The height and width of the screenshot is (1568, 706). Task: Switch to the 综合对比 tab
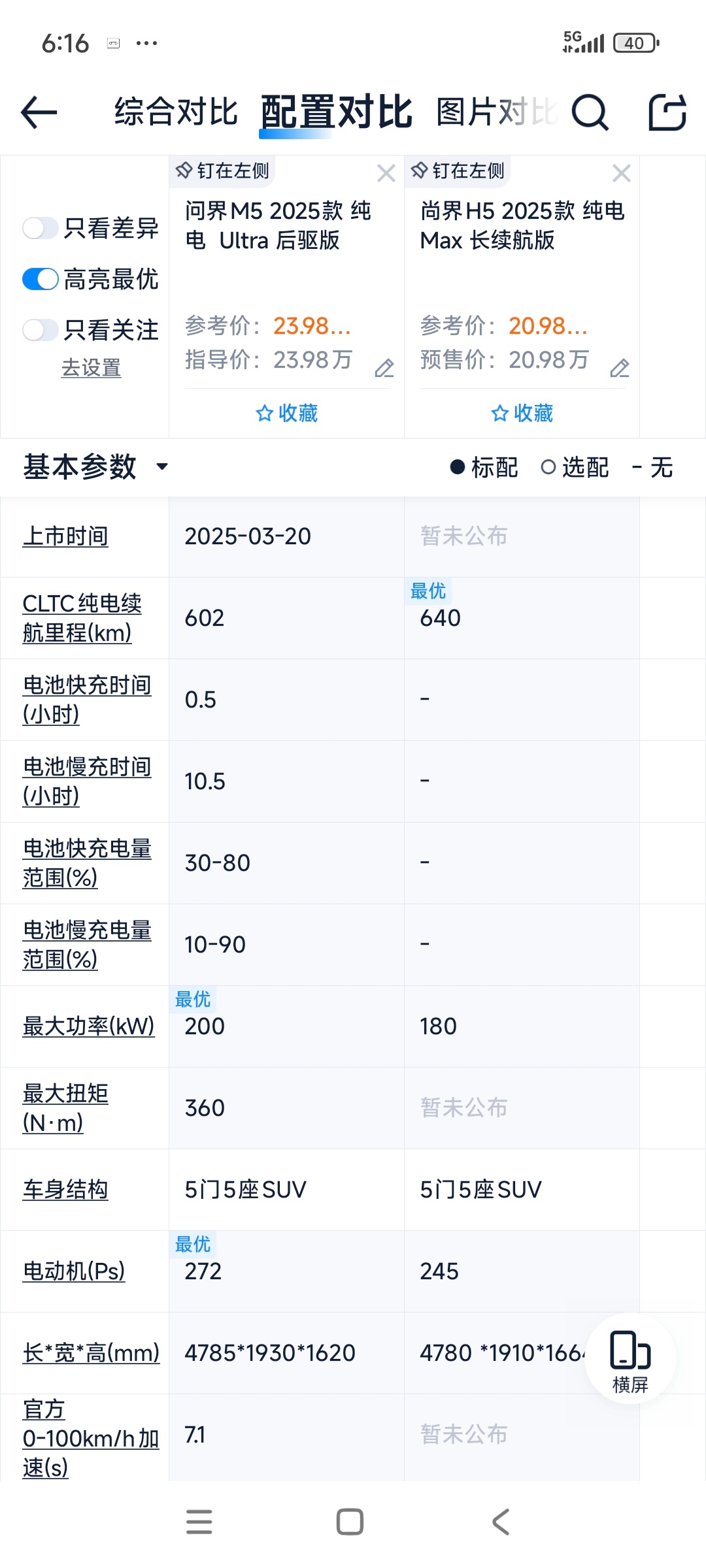click(176, 112)
